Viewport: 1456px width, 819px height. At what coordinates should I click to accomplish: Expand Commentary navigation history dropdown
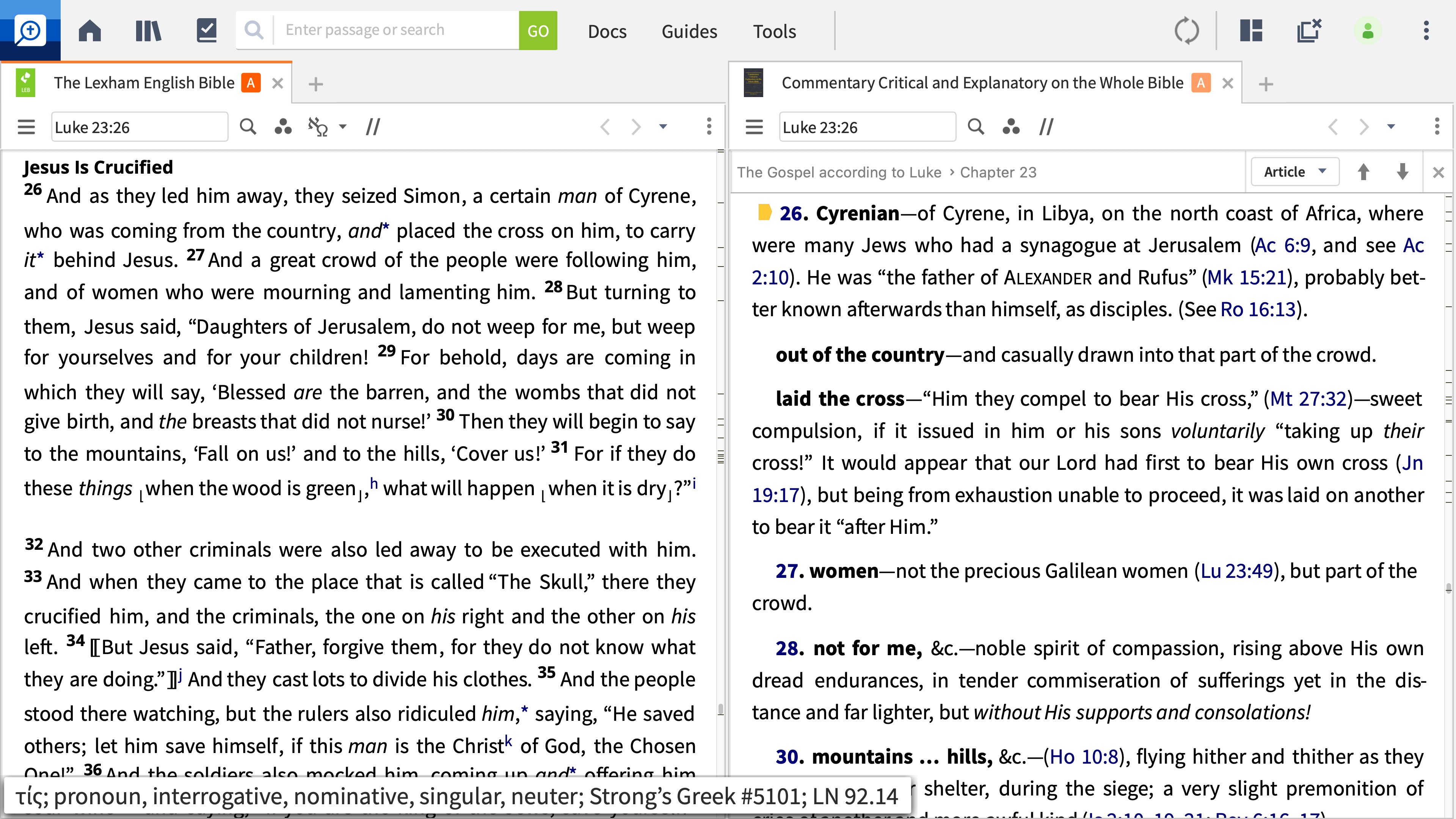(1391, 127)
